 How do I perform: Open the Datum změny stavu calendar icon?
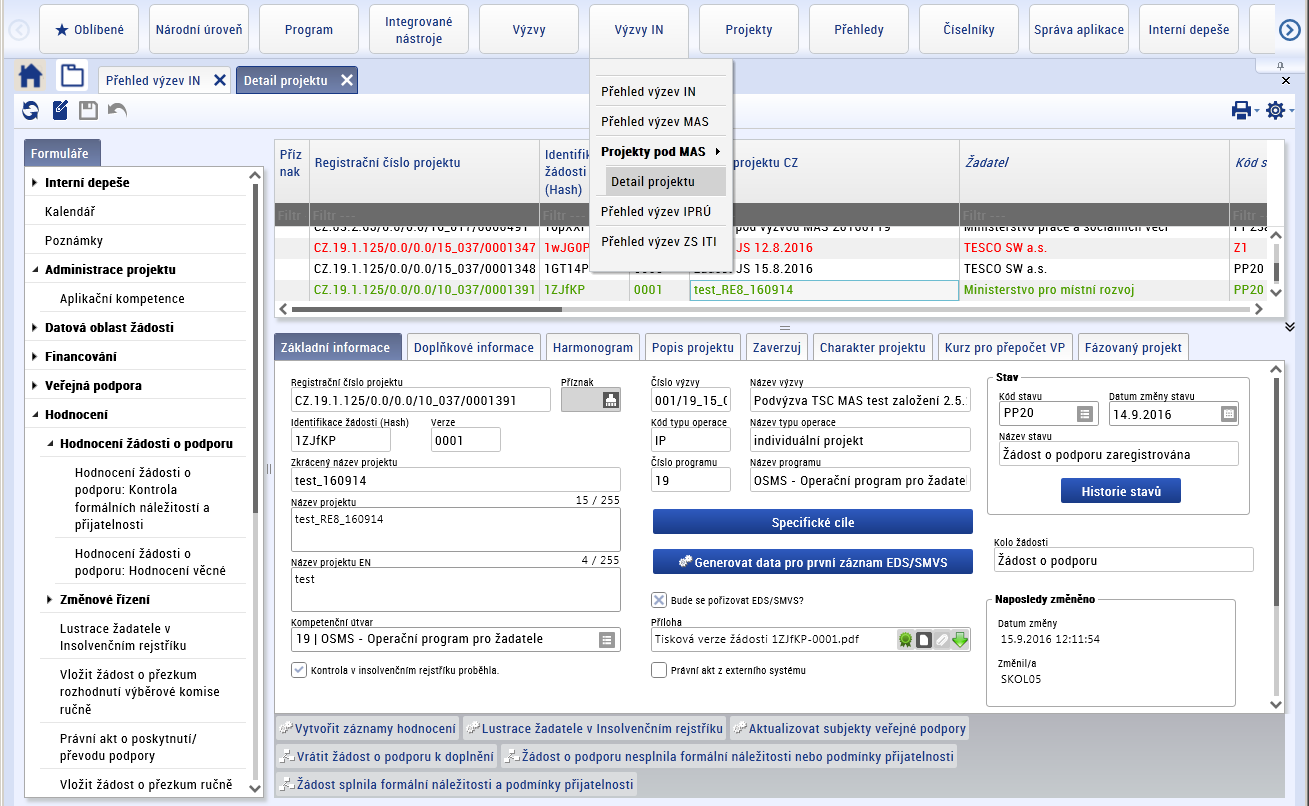[x=1228, y=414]
